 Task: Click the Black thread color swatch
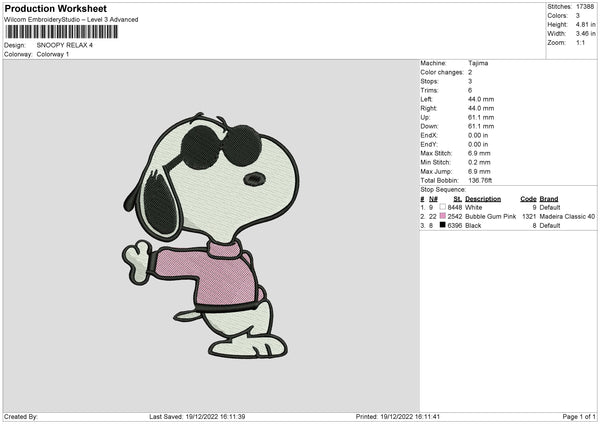(442, 225)
